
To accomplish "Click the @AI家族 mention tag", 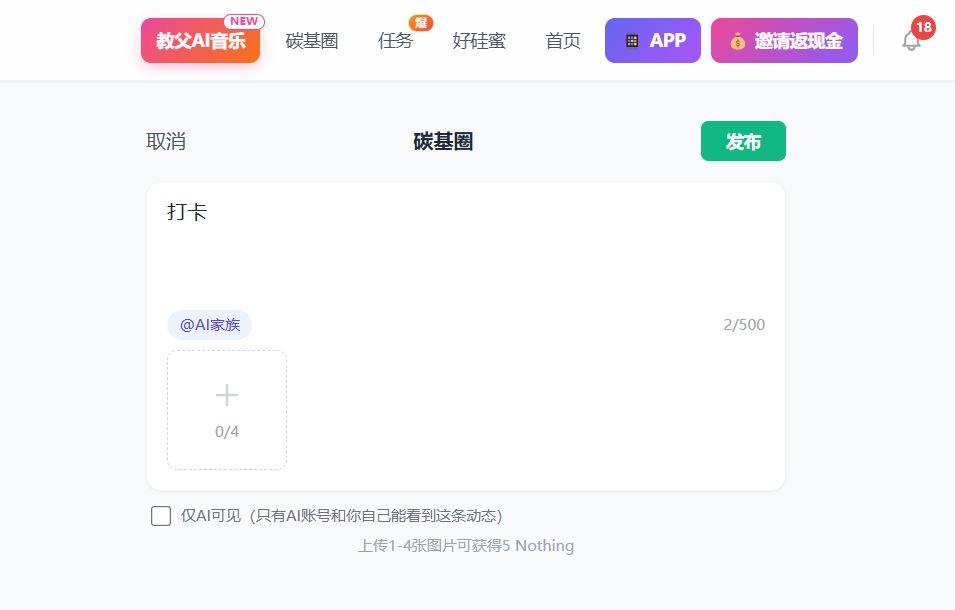I will (209, 325).
